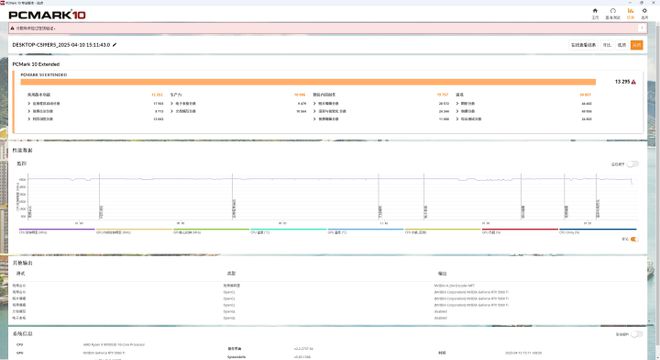Open the Options diamond icon
The width and height of the screenshot is (660, 360).
click(x=644, y=11)
